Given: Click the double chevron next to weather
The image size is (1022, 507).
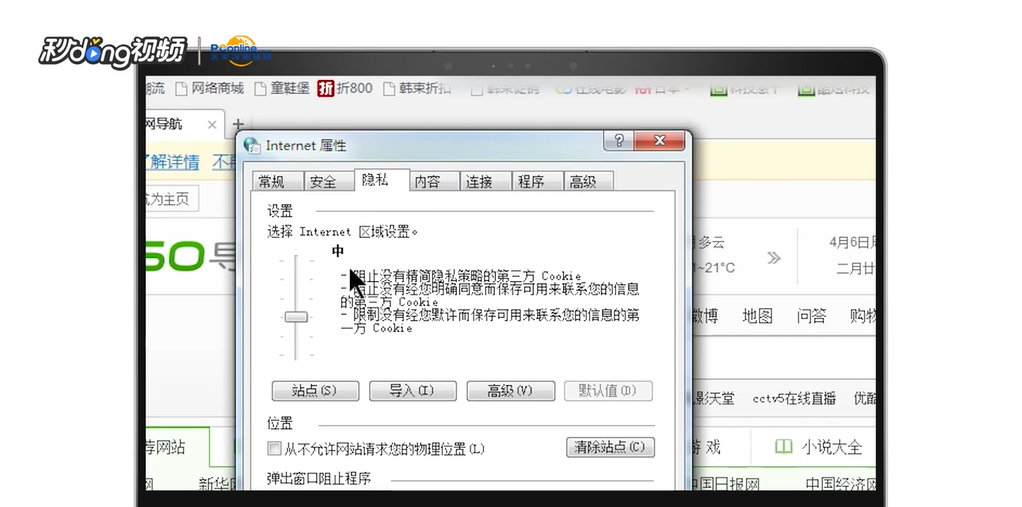Looking at the screenshot, I should pyautogui.click(x=774, y=258).
